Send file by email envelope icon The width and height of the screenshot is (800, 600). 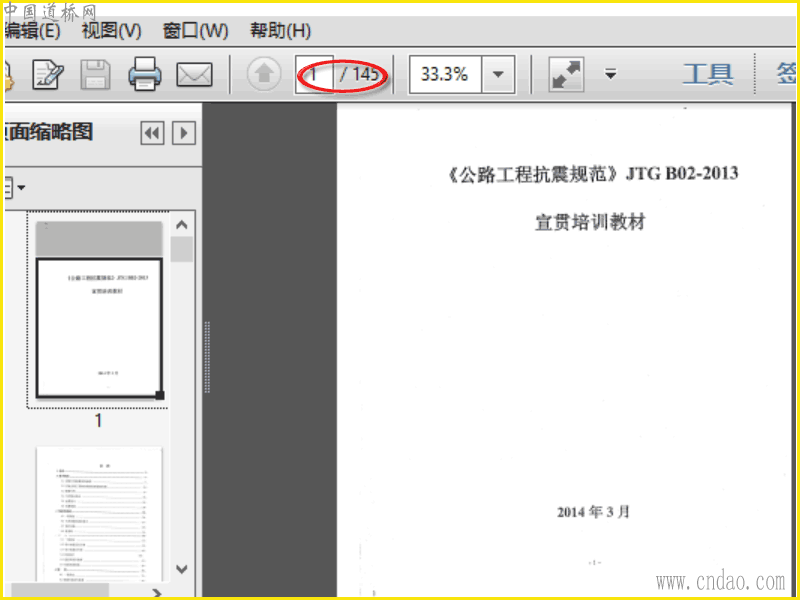[x=194, y=75]
